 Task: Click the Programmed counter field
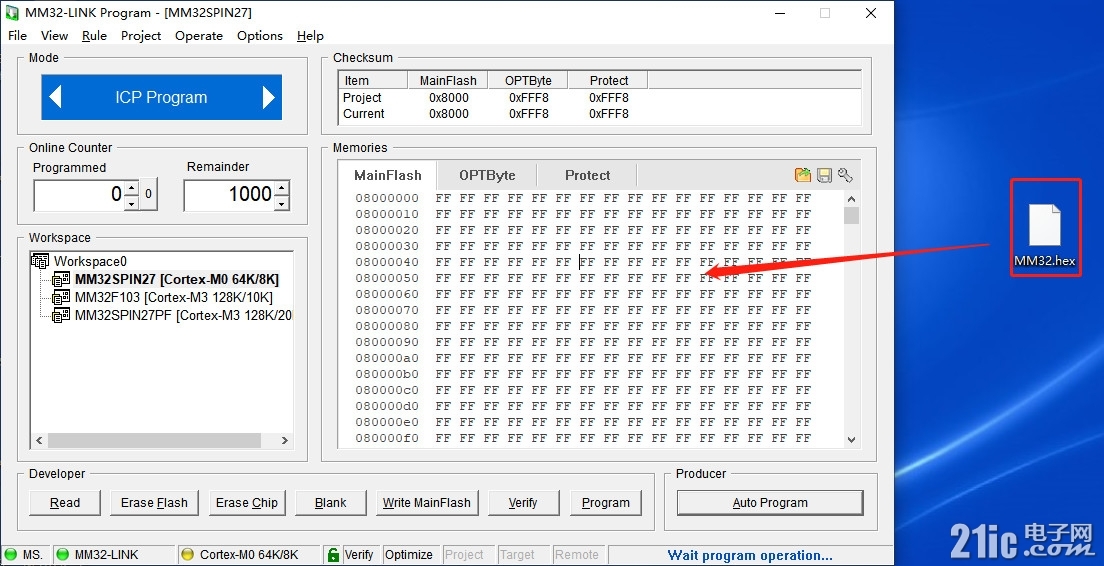click(x=80, y=194)
